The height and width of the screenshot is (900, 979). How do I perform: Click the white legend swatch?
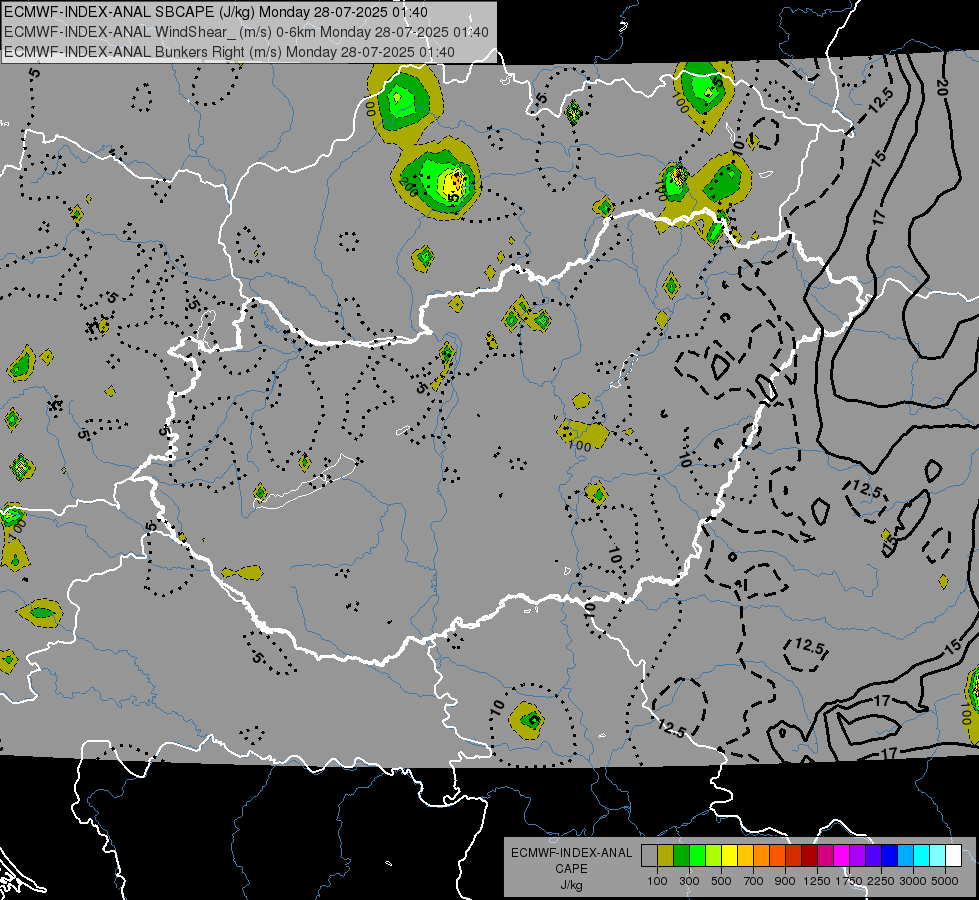(954, 855)
